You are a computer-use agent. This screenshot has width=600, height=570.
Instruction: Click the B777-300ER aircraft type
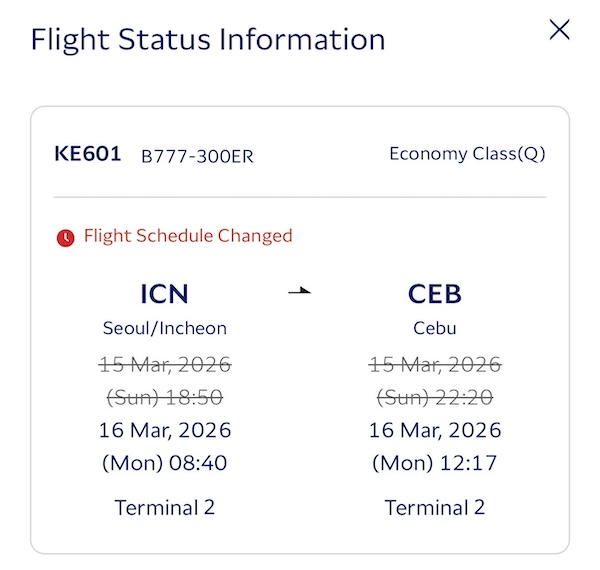click(197, 156)
